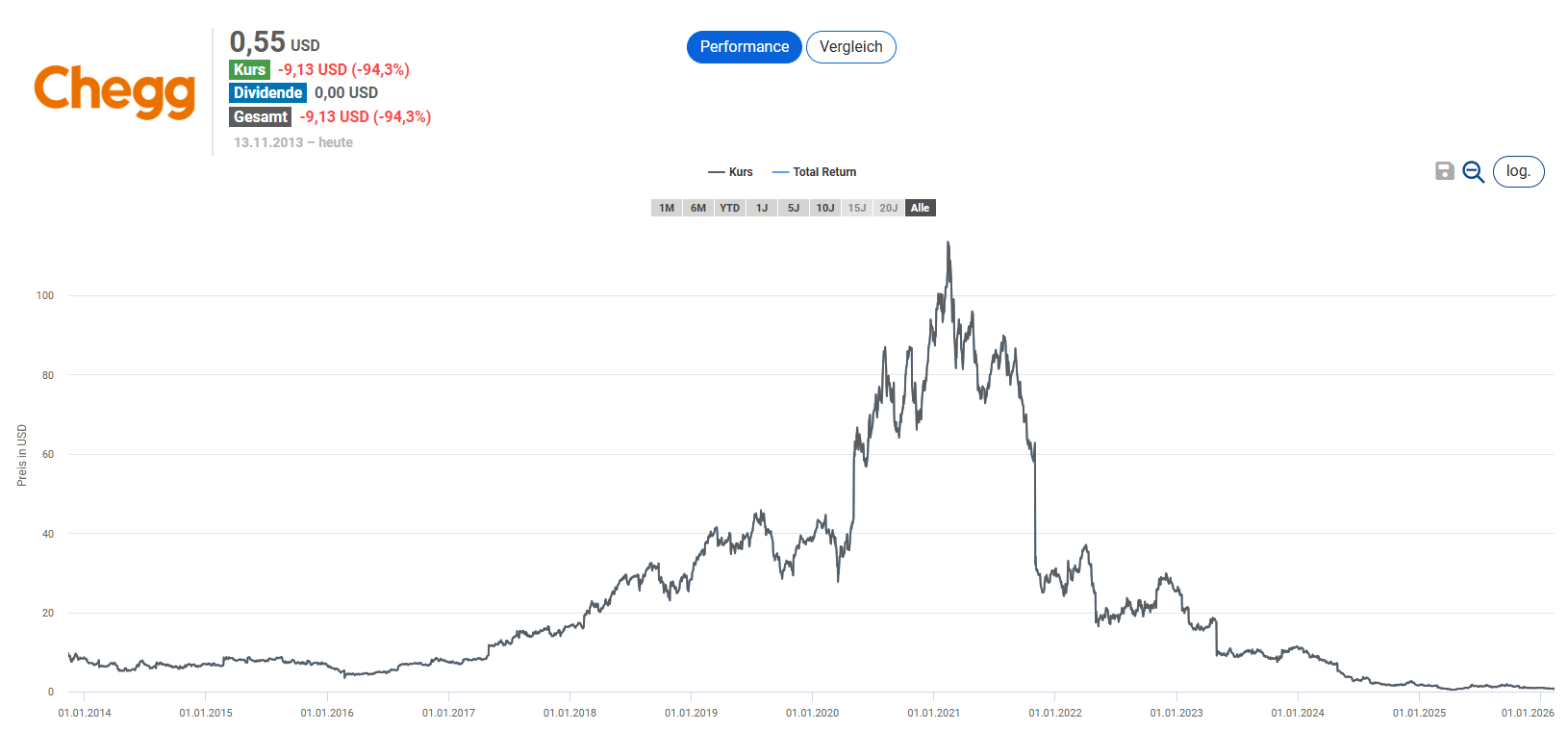Click the zoom out magnifier icon
The height and width of the screenshot is (731, 1568).
click(1473, 172)
